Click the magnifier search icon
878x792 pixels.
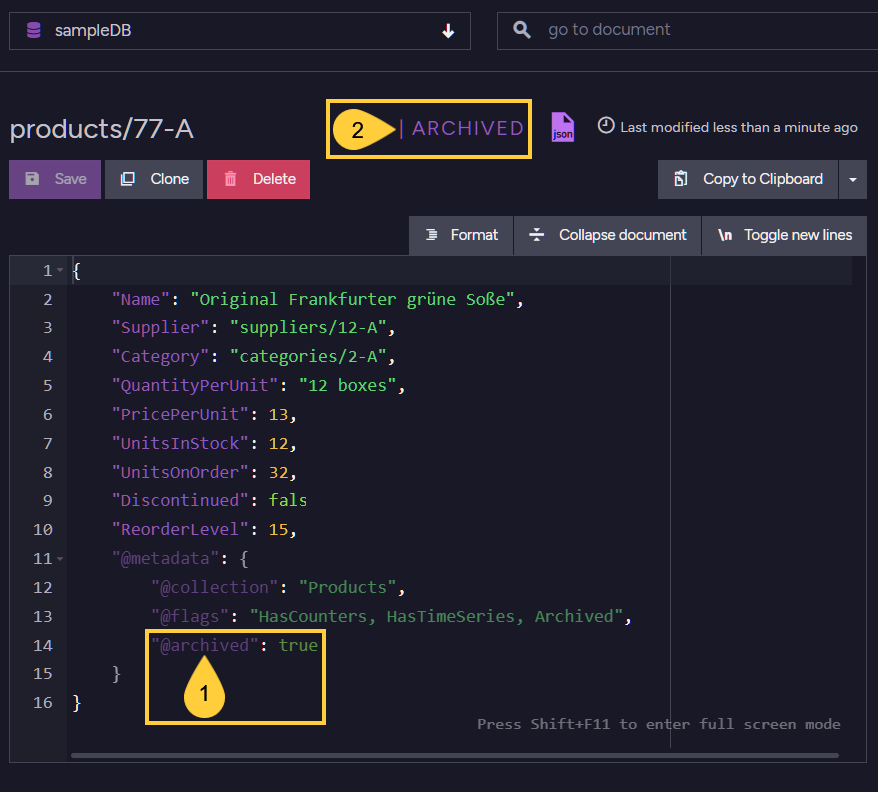coord(522,30)
